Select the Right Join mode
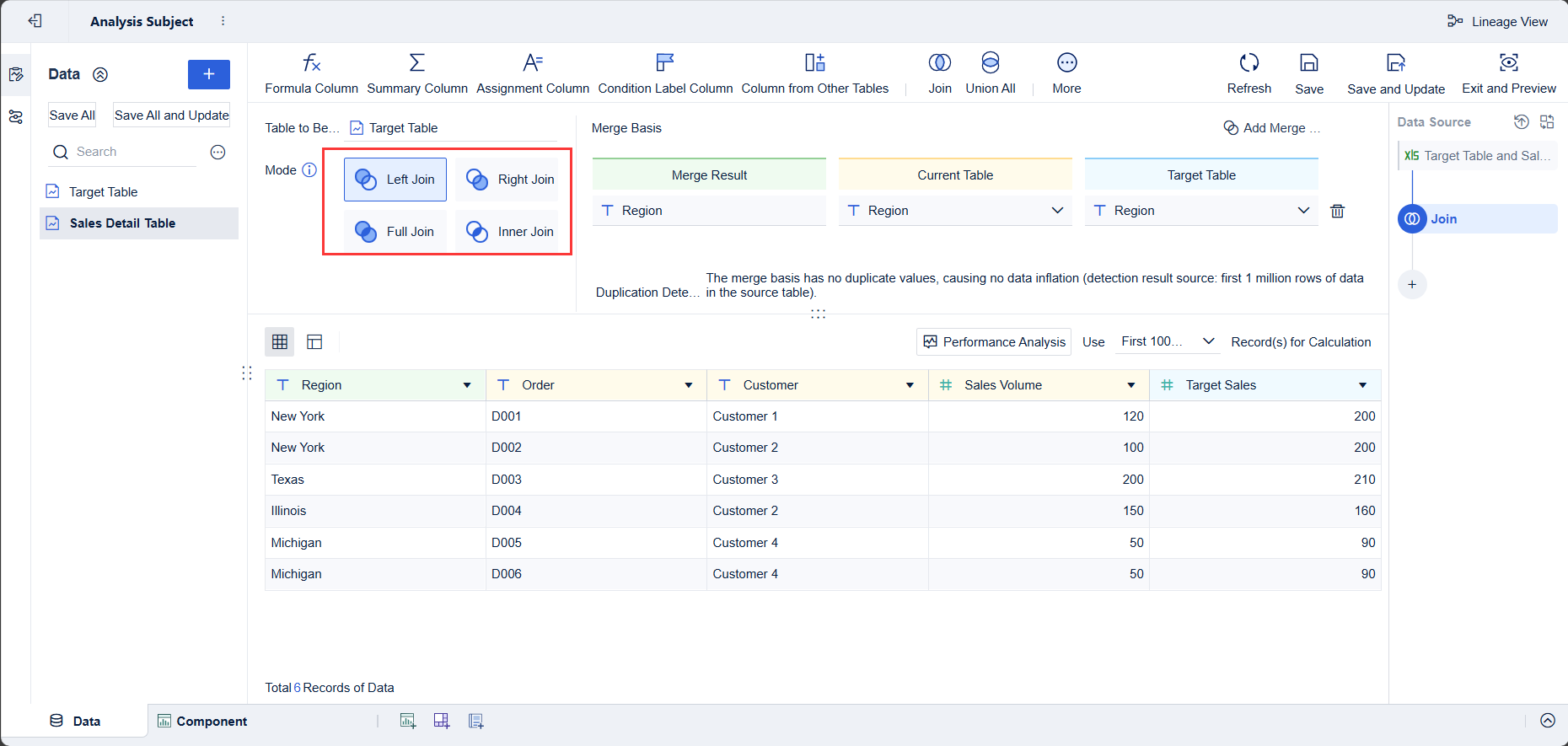 click(508, 180)
